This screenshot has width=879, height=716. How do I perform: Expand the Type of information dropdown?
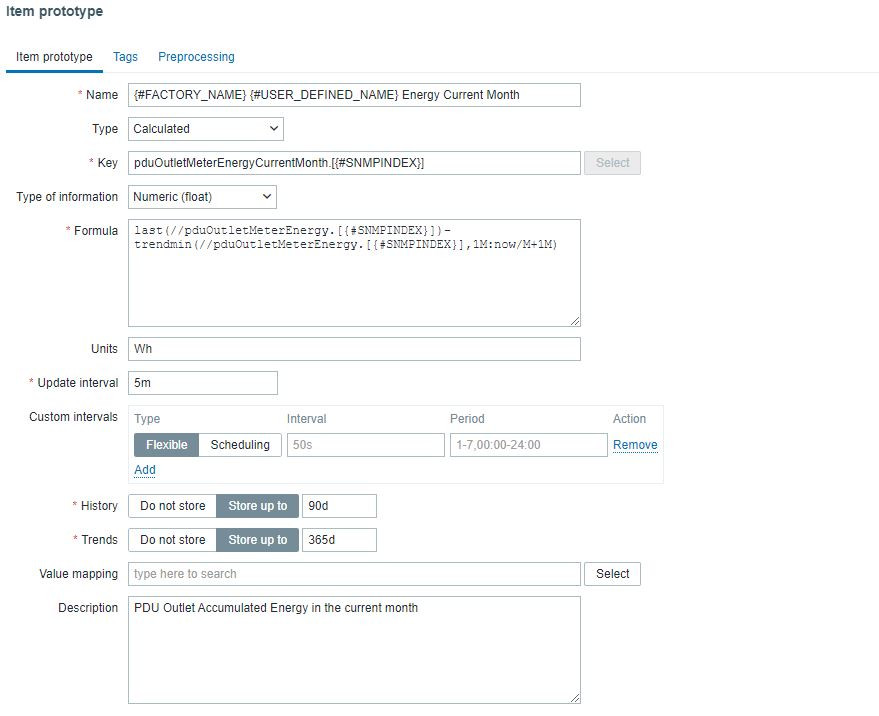[202, 197]
